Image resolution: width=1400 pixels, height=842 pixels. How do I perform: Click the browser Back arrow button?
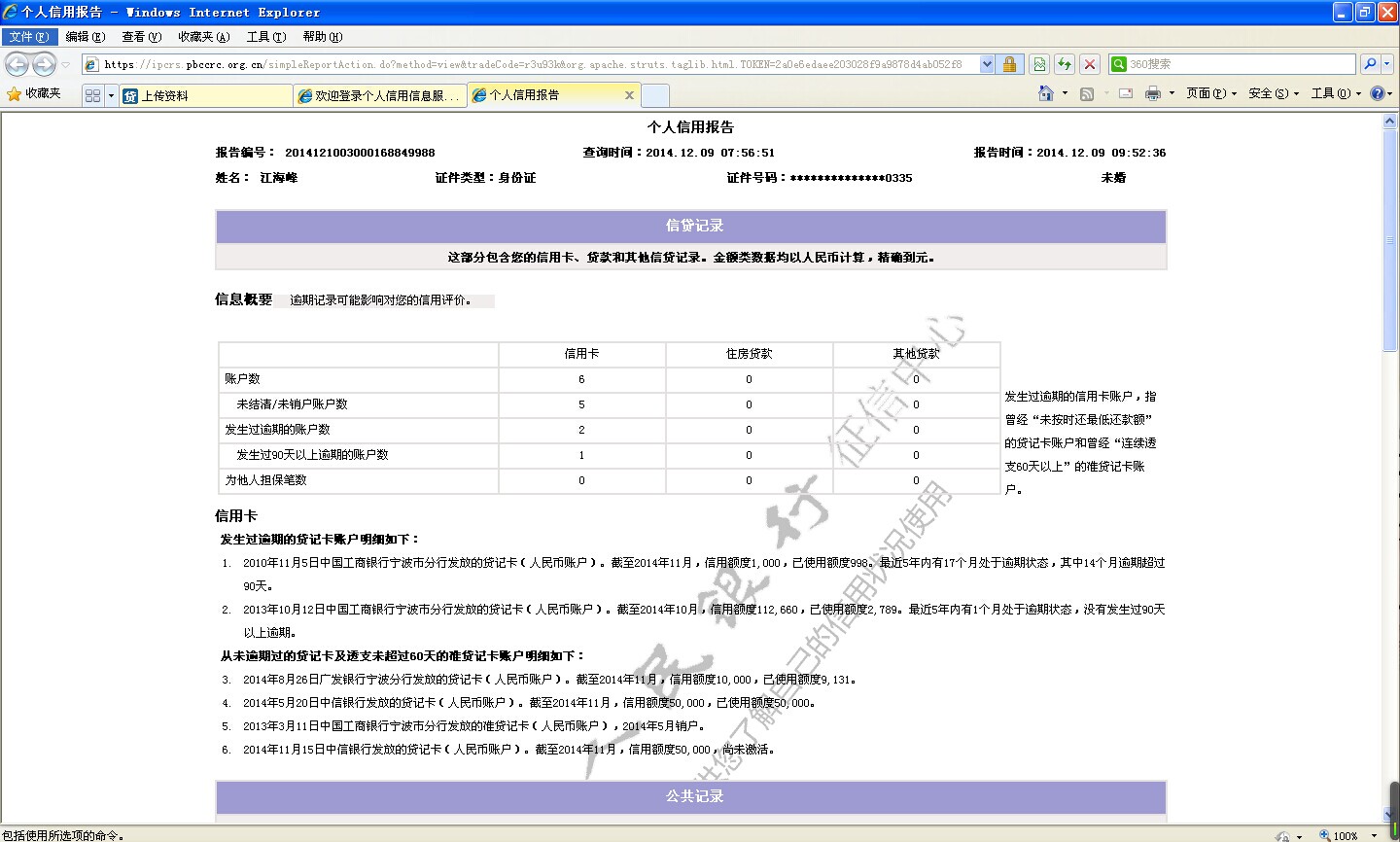point(17,64)
